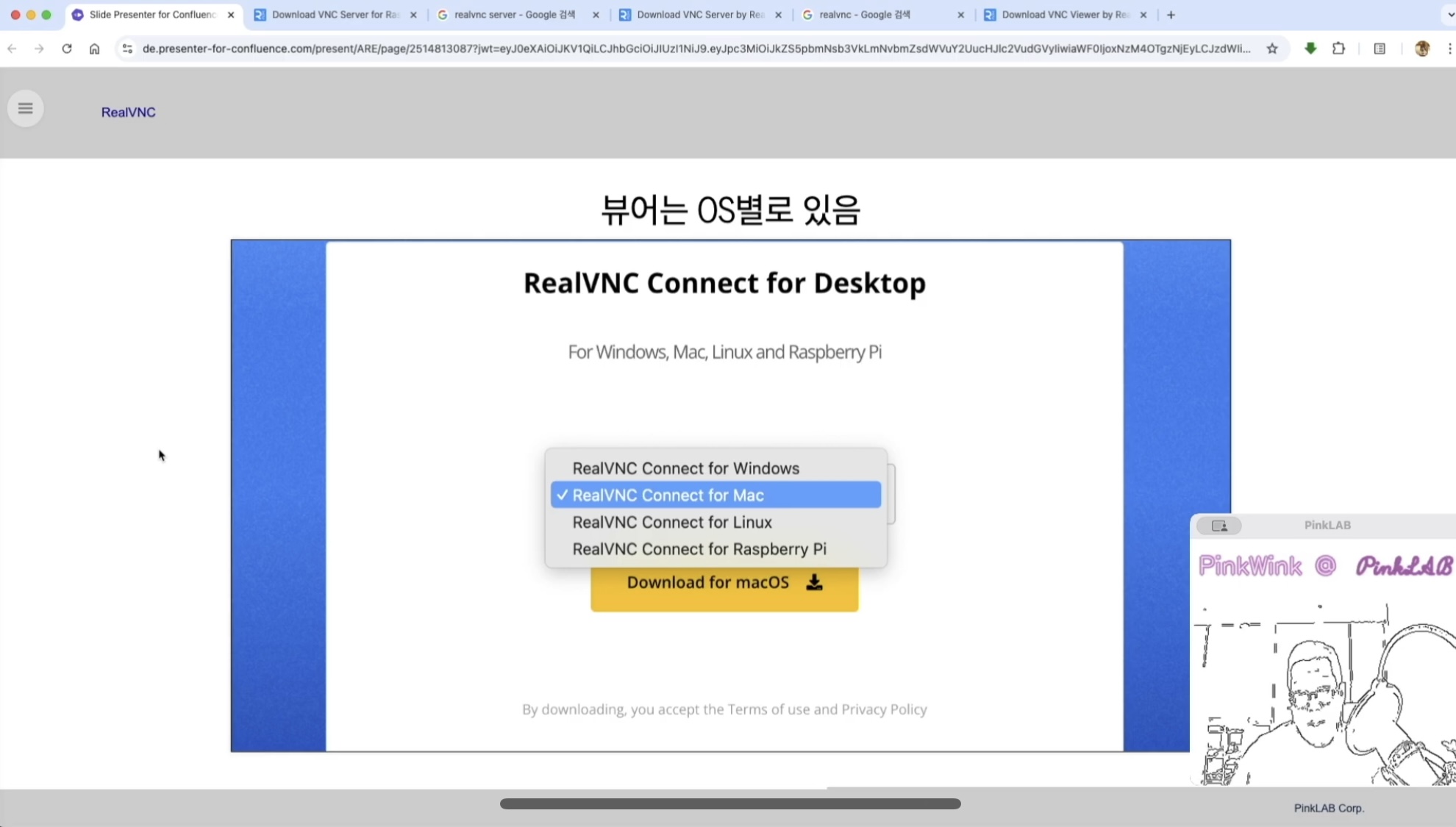
Task: Open the extensions puzzle icon
Action: (x=1338, y=49)
